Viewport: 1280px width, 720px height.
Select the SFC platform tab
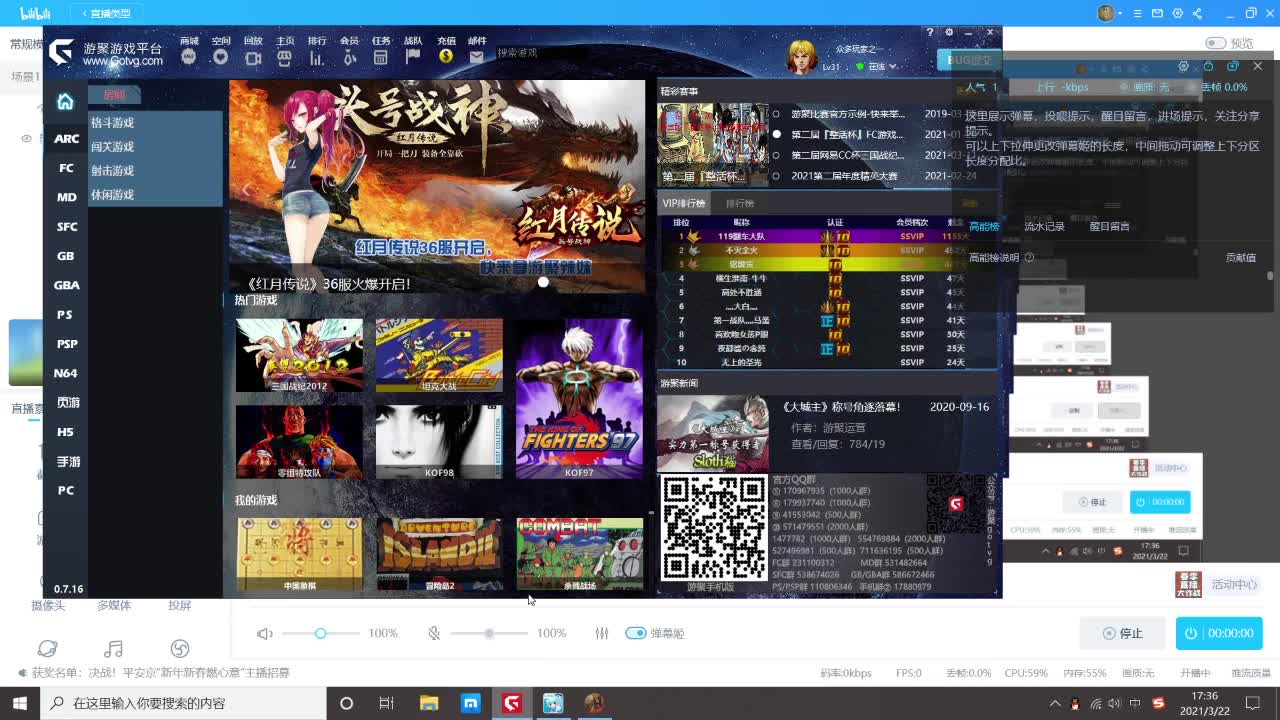66,227
